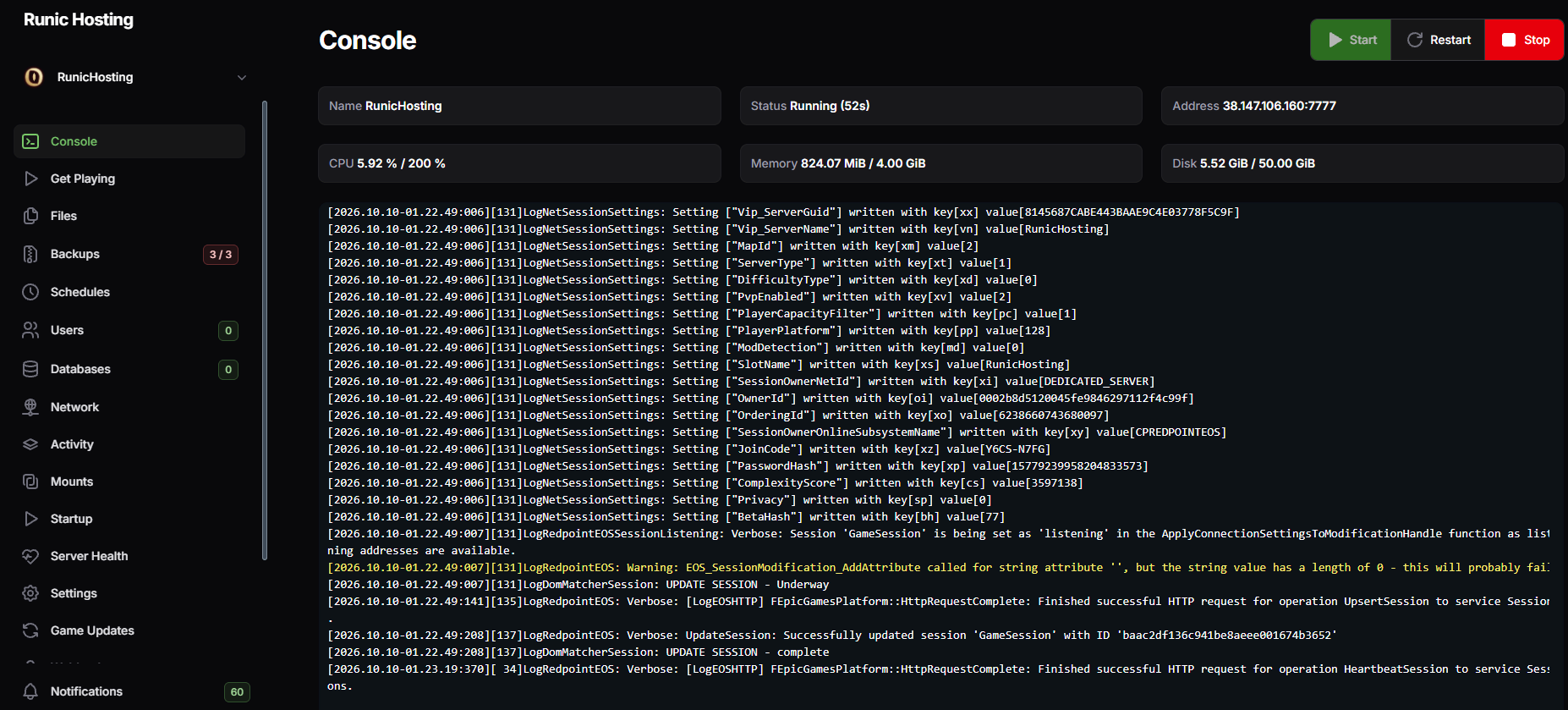Click the sidebar vertical scrollbar
The image size is (1568, 710).
265,330
